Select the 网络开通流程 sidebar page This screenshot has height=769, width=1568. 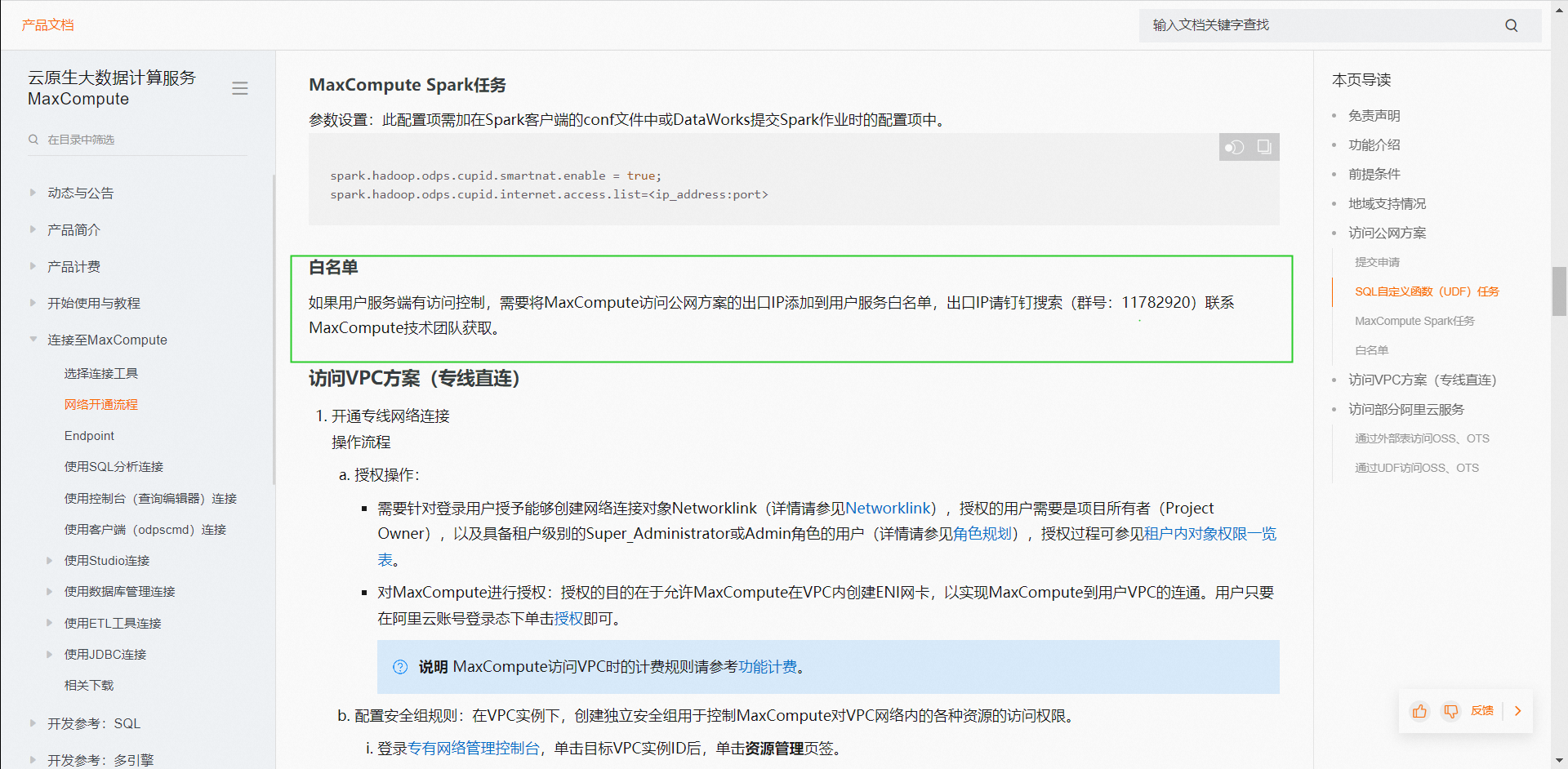pyautogui.click(x=101, y=404)
